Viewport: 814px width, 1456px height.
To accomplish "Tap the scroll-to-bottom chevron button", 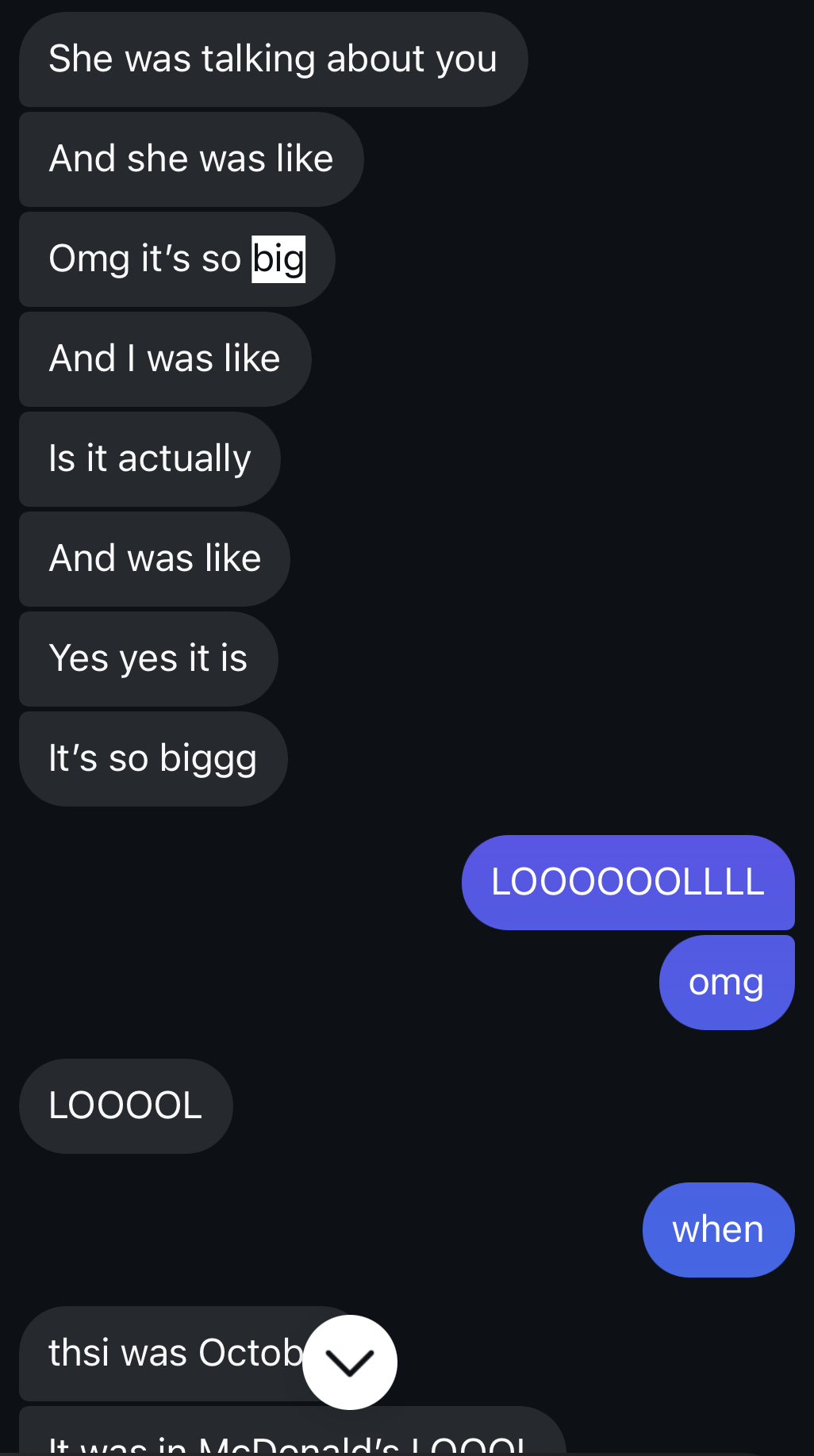I will 350,1362.
